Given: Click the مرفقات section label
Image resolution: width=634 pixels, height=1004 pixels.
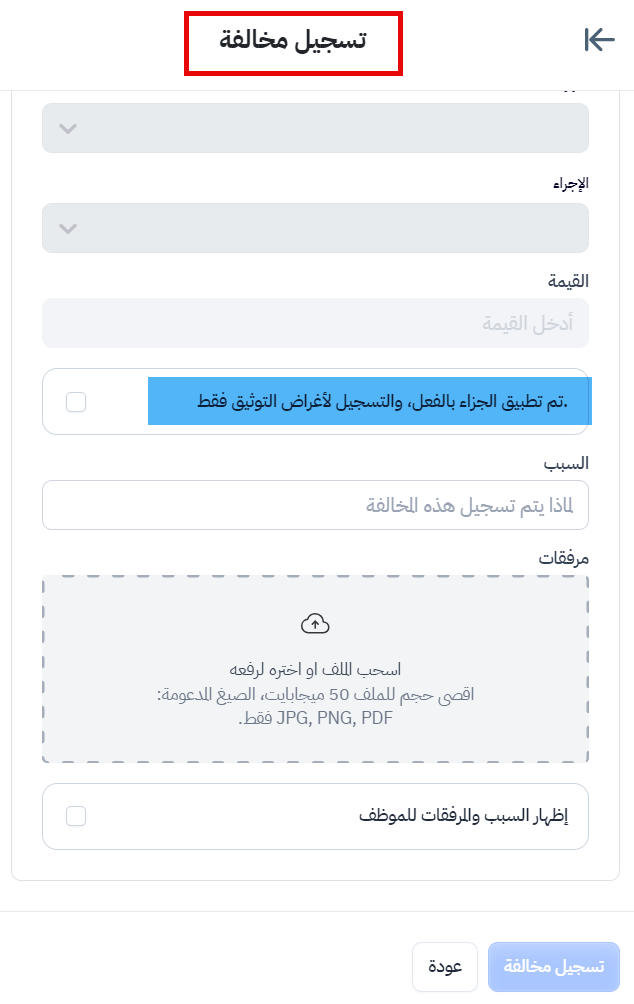Looking at the screenshot, I should pos(564,558).
